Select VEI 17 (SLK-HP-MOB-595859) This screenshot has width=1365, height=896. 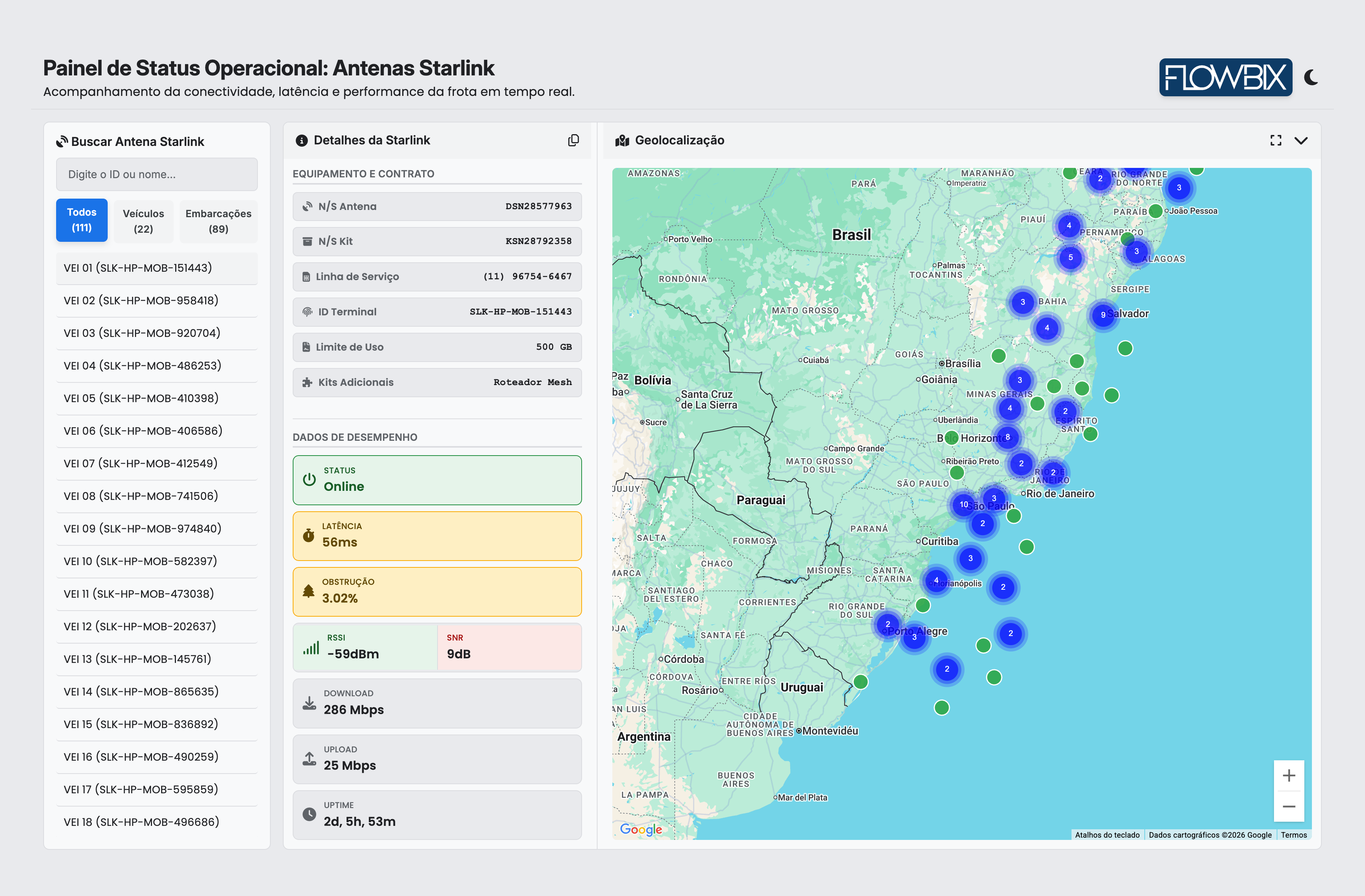(x=157, y=790)
